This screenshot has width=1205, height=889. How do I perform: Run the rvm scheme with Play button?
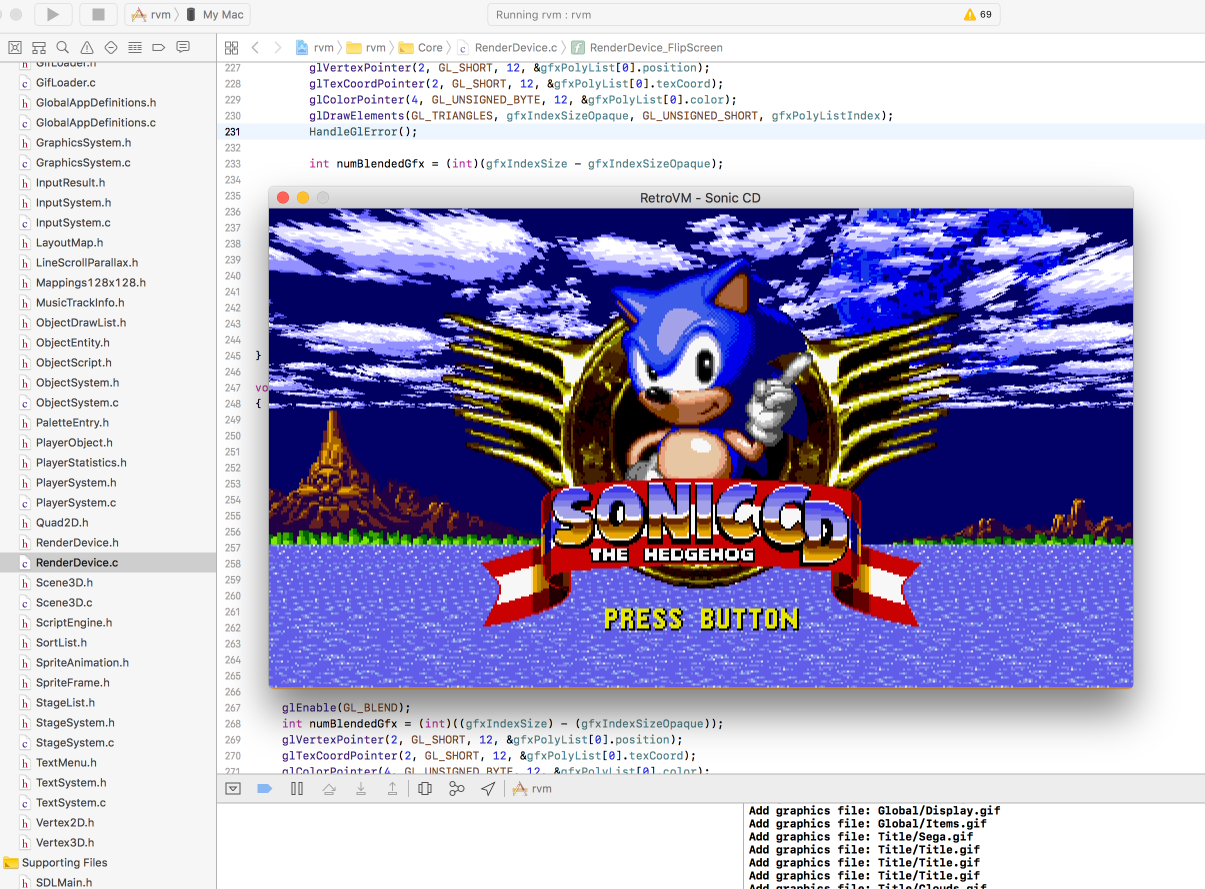click(53, 14)
